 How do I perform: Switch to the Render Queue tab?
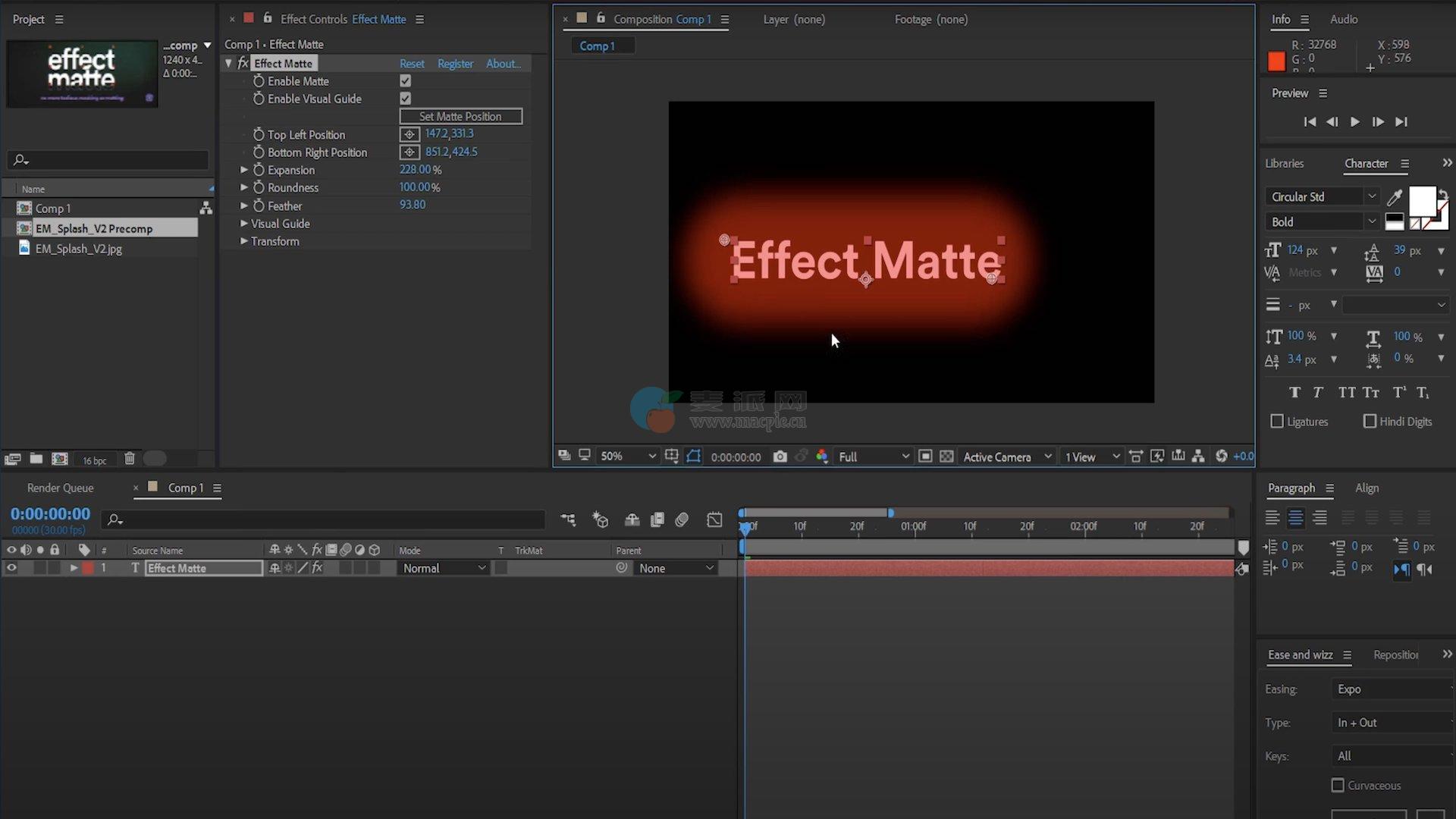60,488
